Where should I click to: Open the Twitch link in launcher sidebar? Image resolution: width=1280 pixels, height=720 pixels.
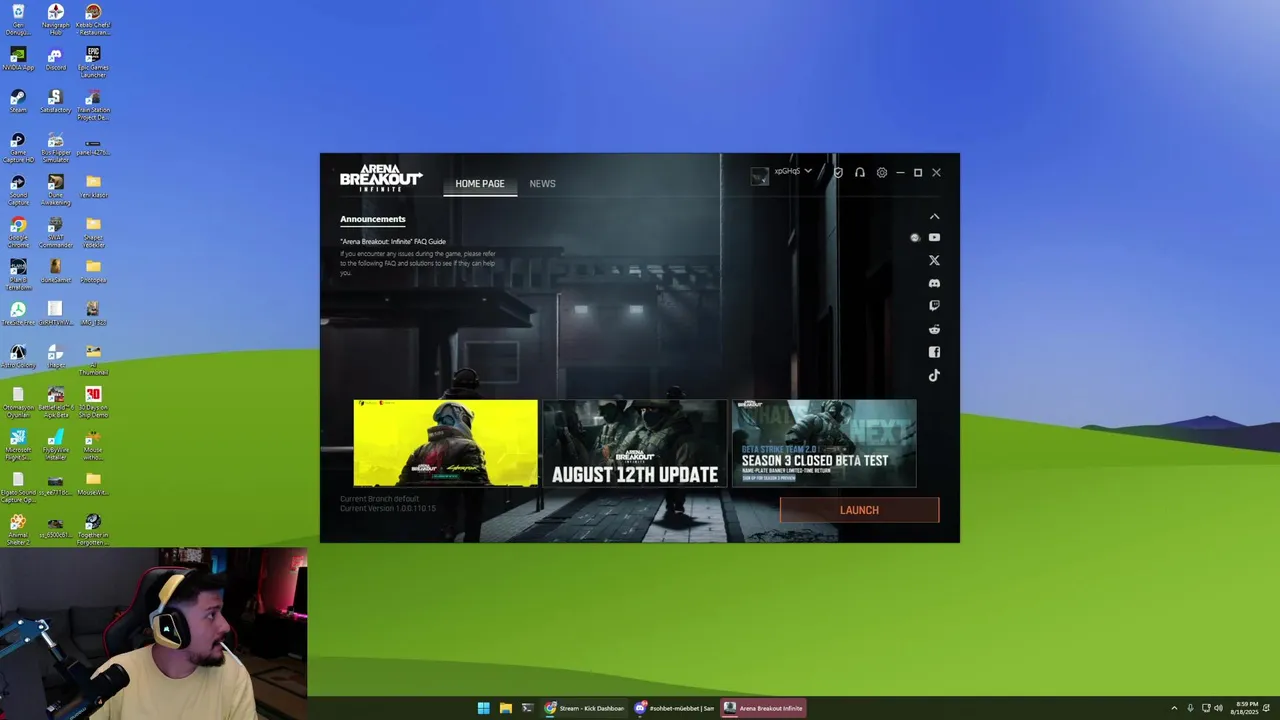(934, 306)
